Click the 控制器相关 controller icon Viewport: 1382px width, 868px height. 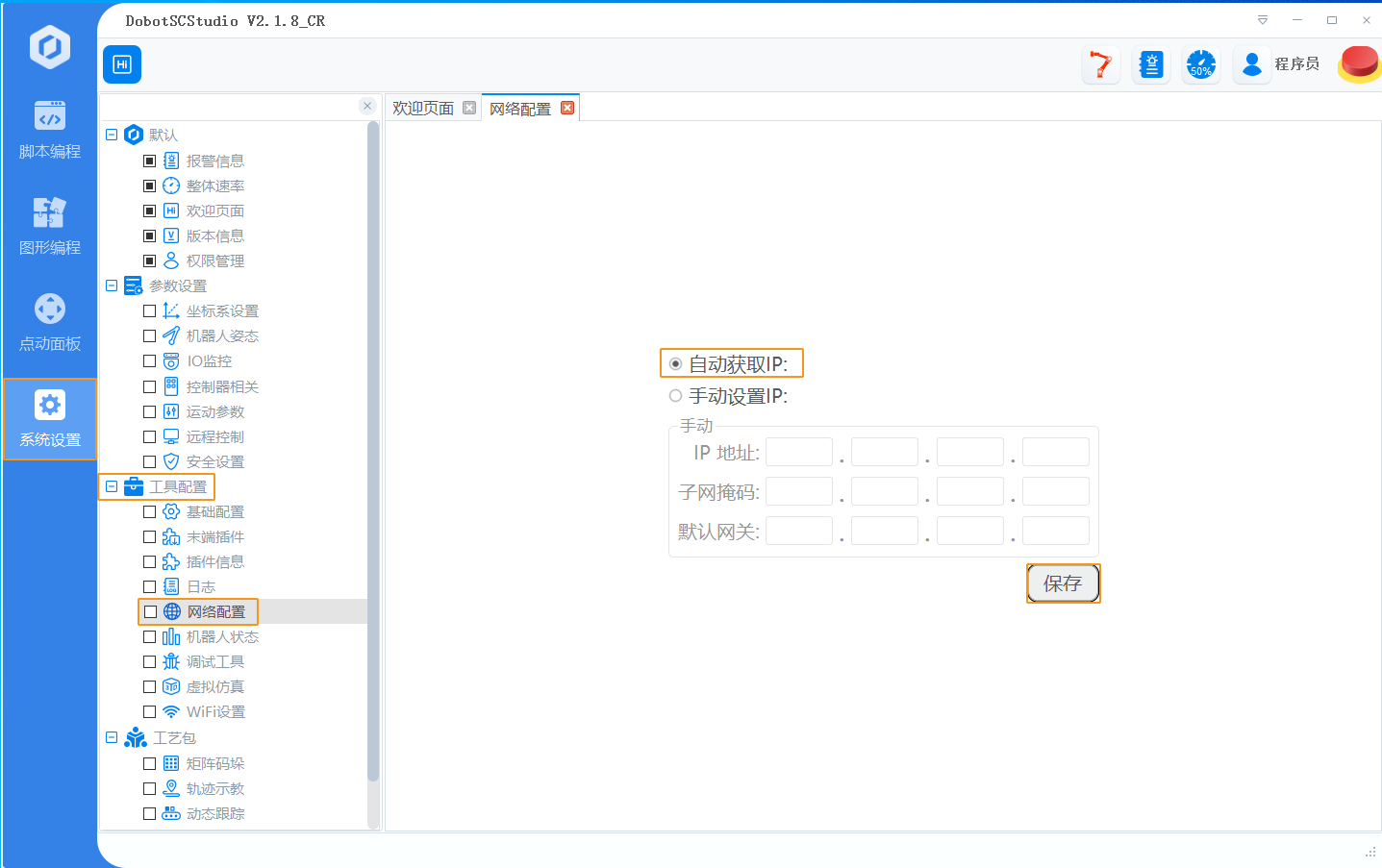pos(171,386)
